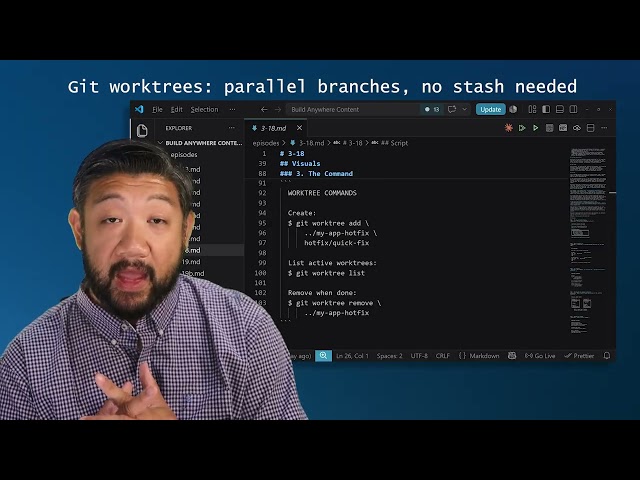Viewport: 640px width, 480px height.
Task: Open notifications with the bell icon
Action: click(607, 356)
